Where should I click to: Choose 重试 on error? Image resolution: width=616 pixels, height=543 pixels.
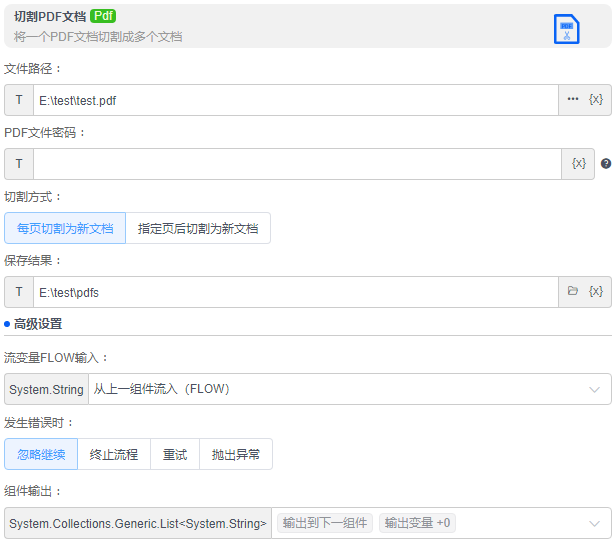pyautogui.click(x=175, y=454)
